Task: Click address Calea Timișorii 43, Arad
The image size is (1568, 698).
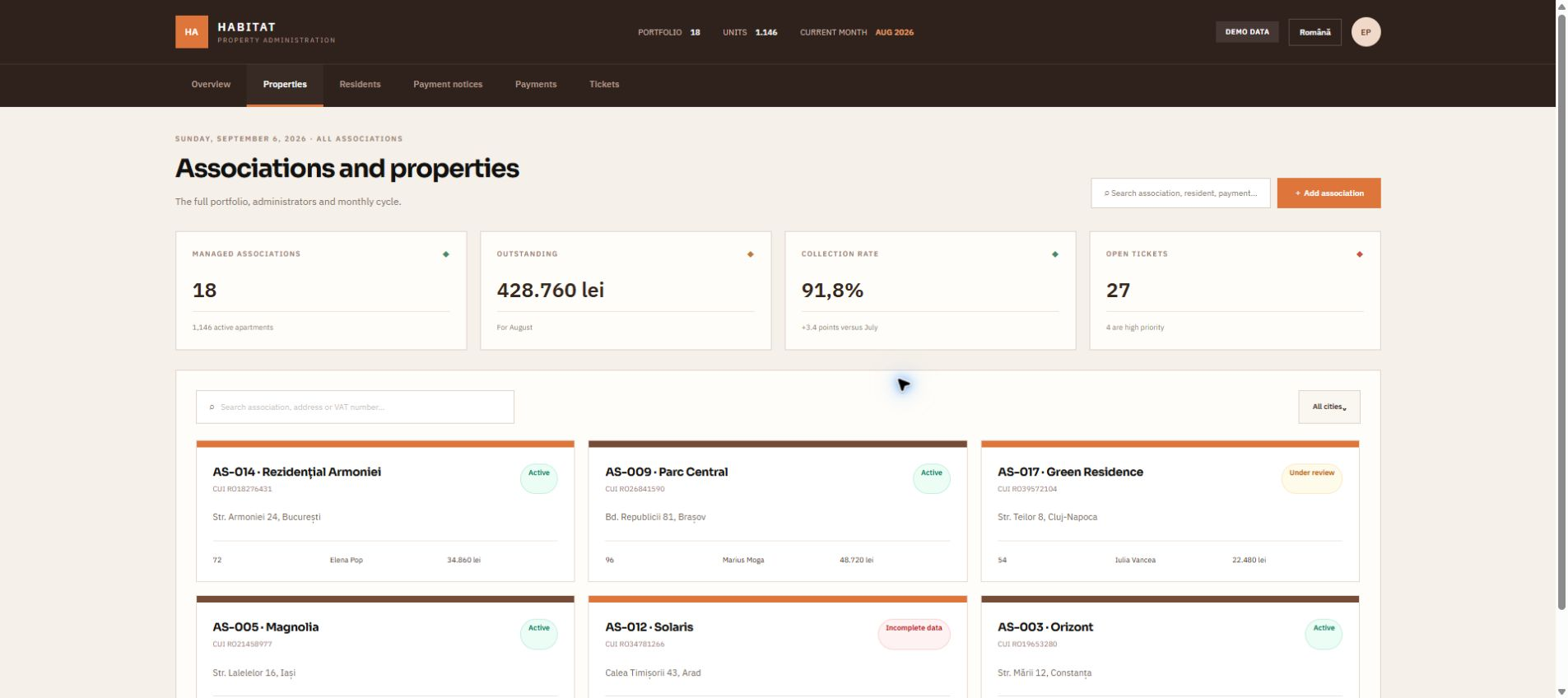Action: click(x=653, y=673)
